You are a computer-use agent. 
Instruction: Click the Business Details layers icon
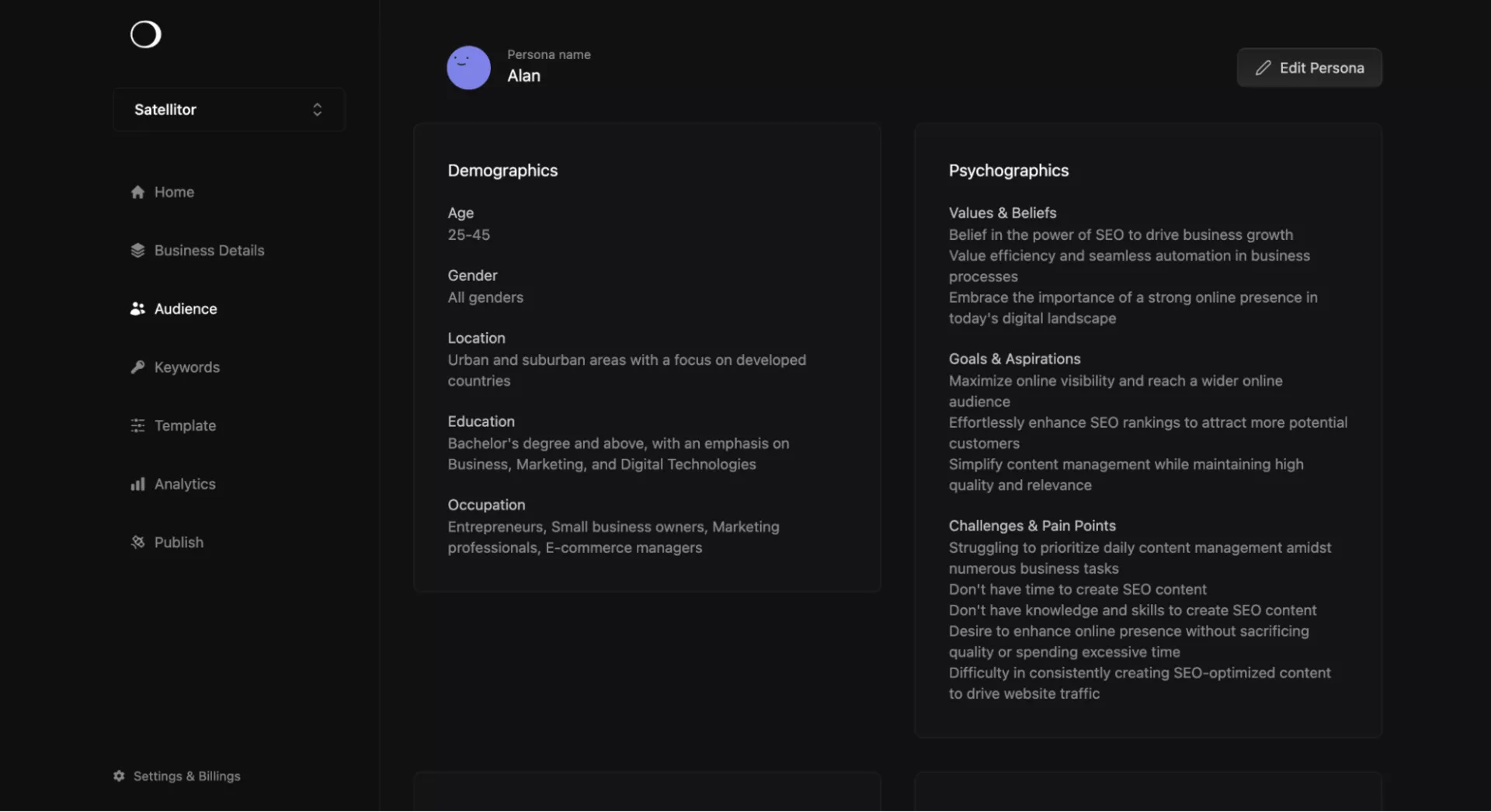(x=137, y=250)
